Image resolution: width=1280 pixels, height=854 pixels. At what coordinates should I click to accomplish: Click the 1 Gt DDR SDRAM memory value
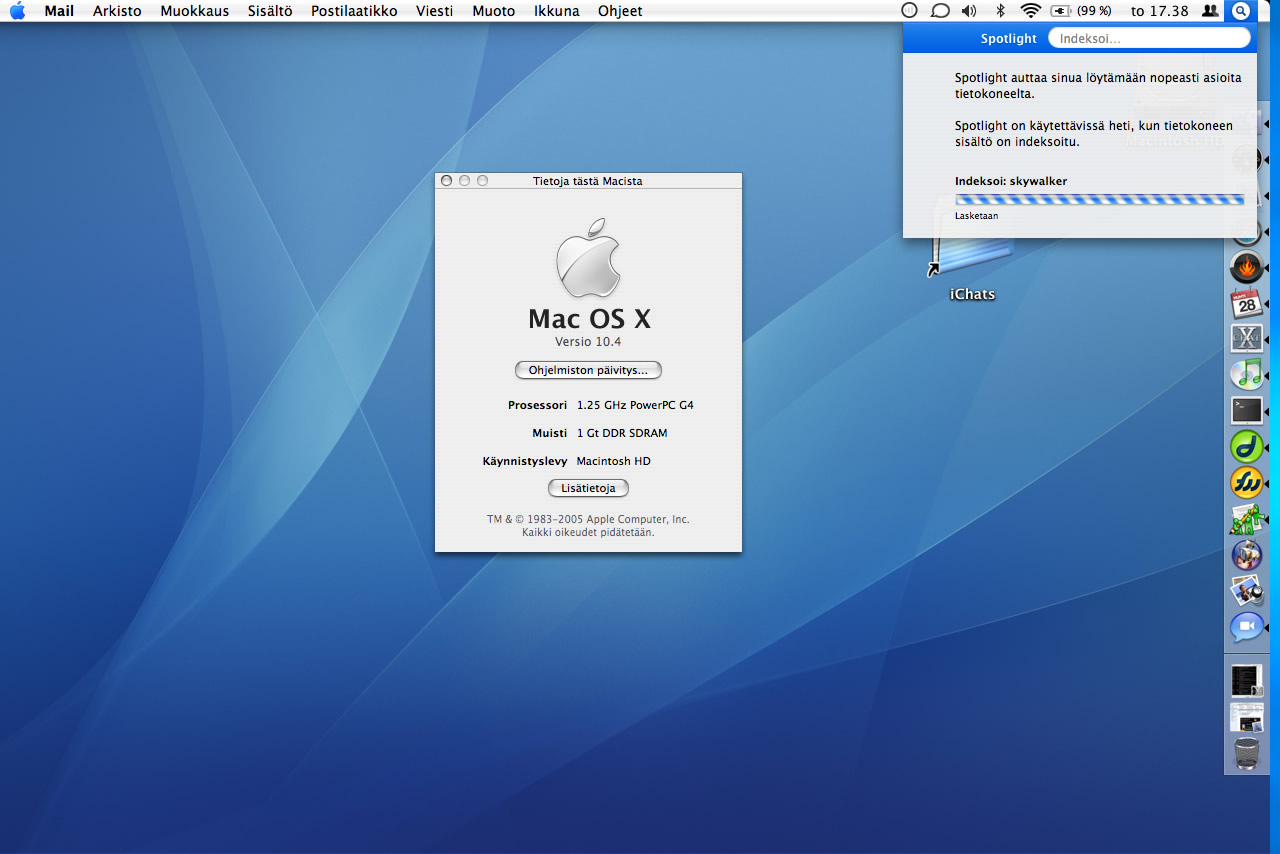click(622, 433)
